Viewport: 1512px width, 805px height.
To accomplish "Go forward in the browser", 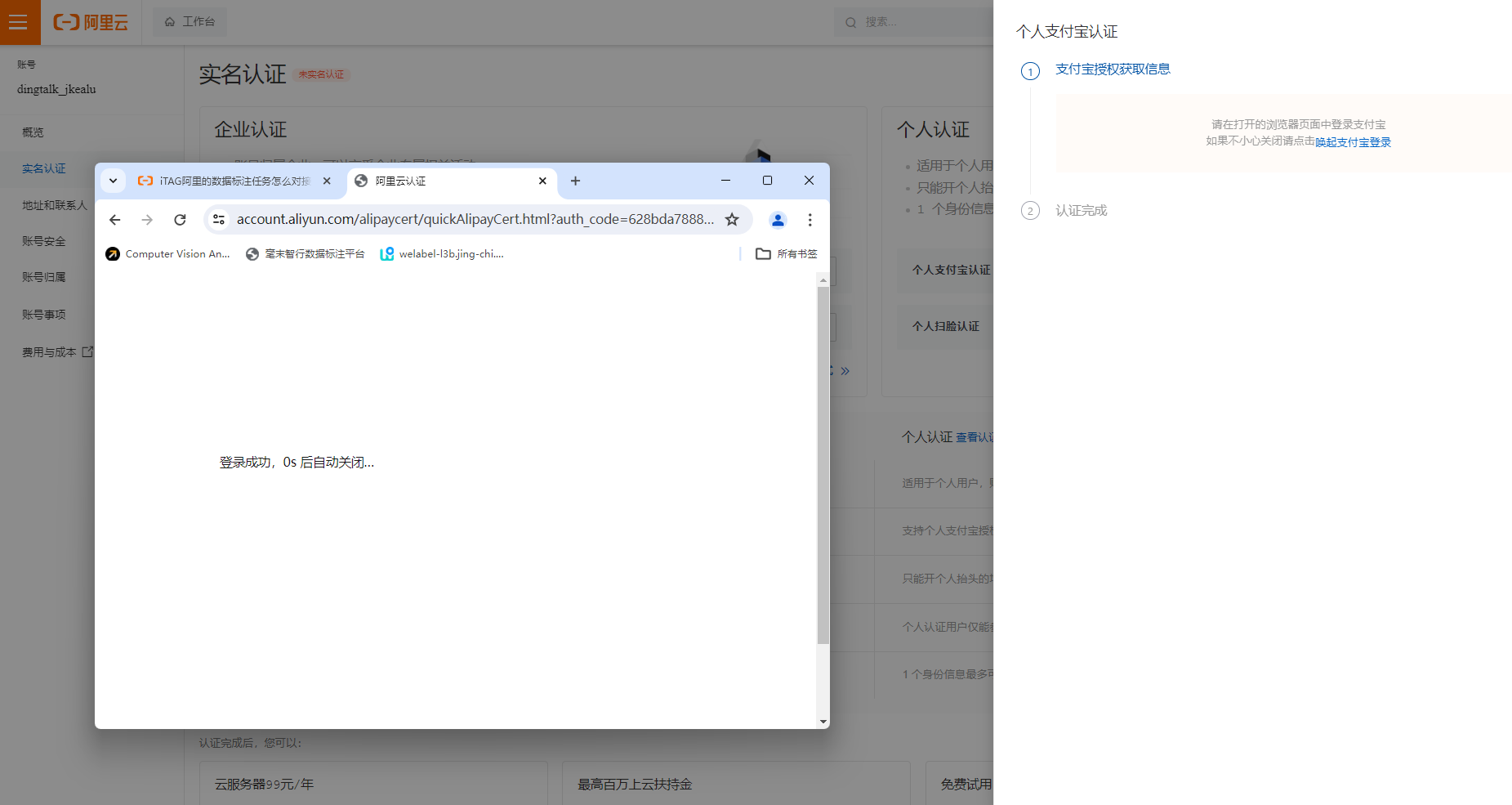I will tap(147, 219).
